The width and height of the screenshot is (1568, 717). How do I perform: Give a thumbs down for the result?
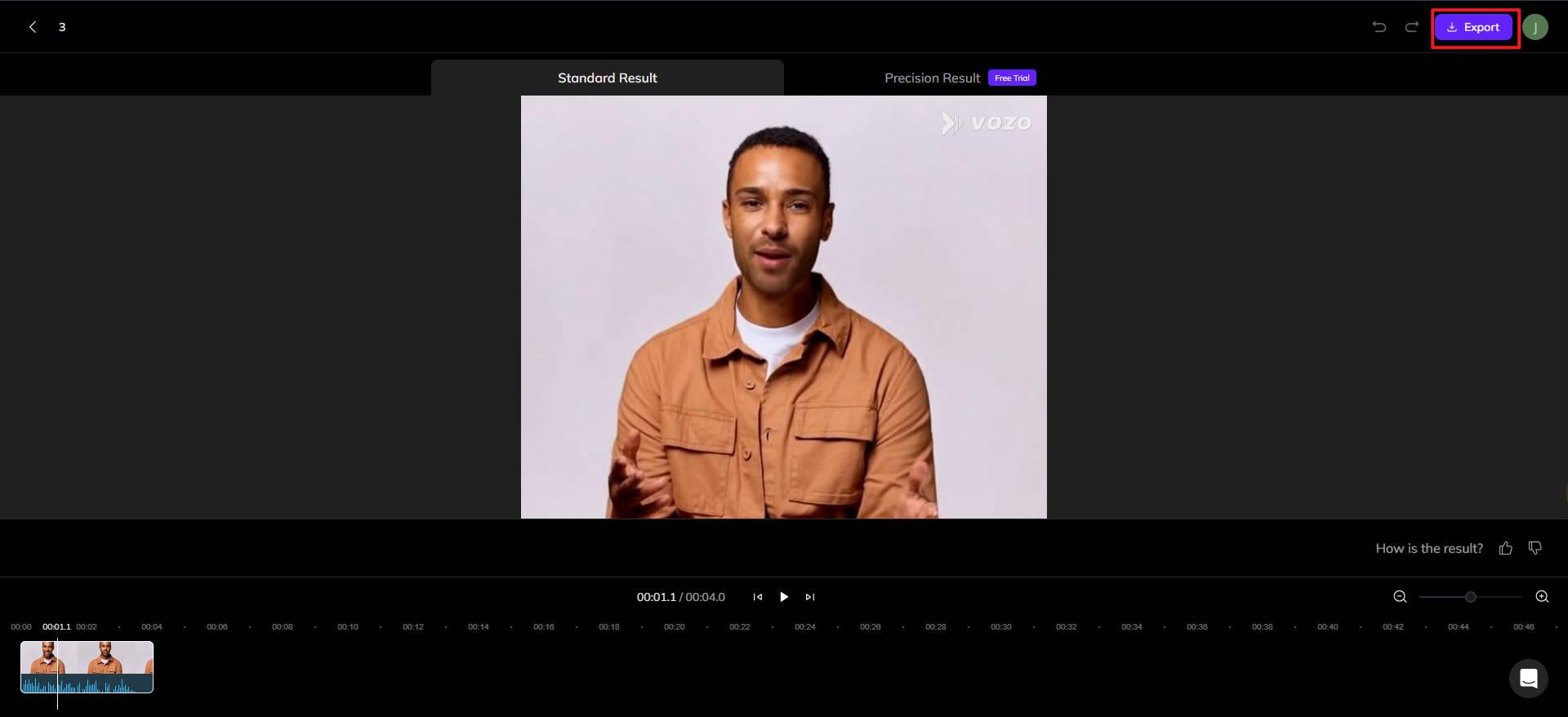(1535, 548)
